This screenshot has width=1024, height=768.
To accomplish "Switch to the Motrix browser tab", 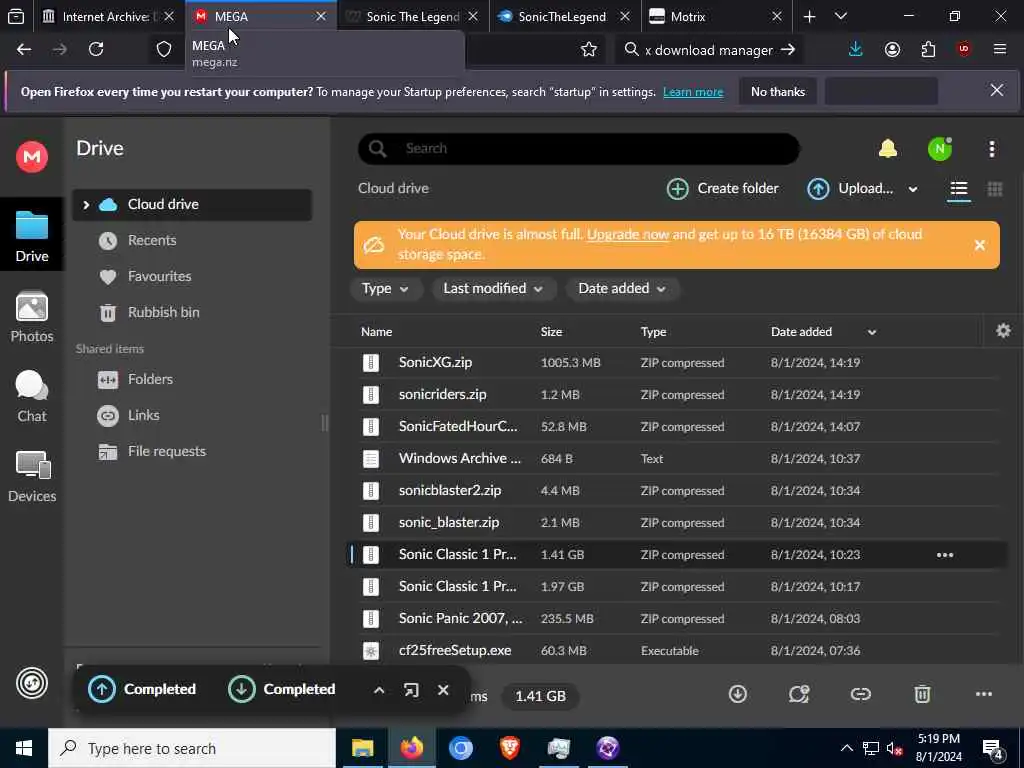I will [x=716, y=16].
